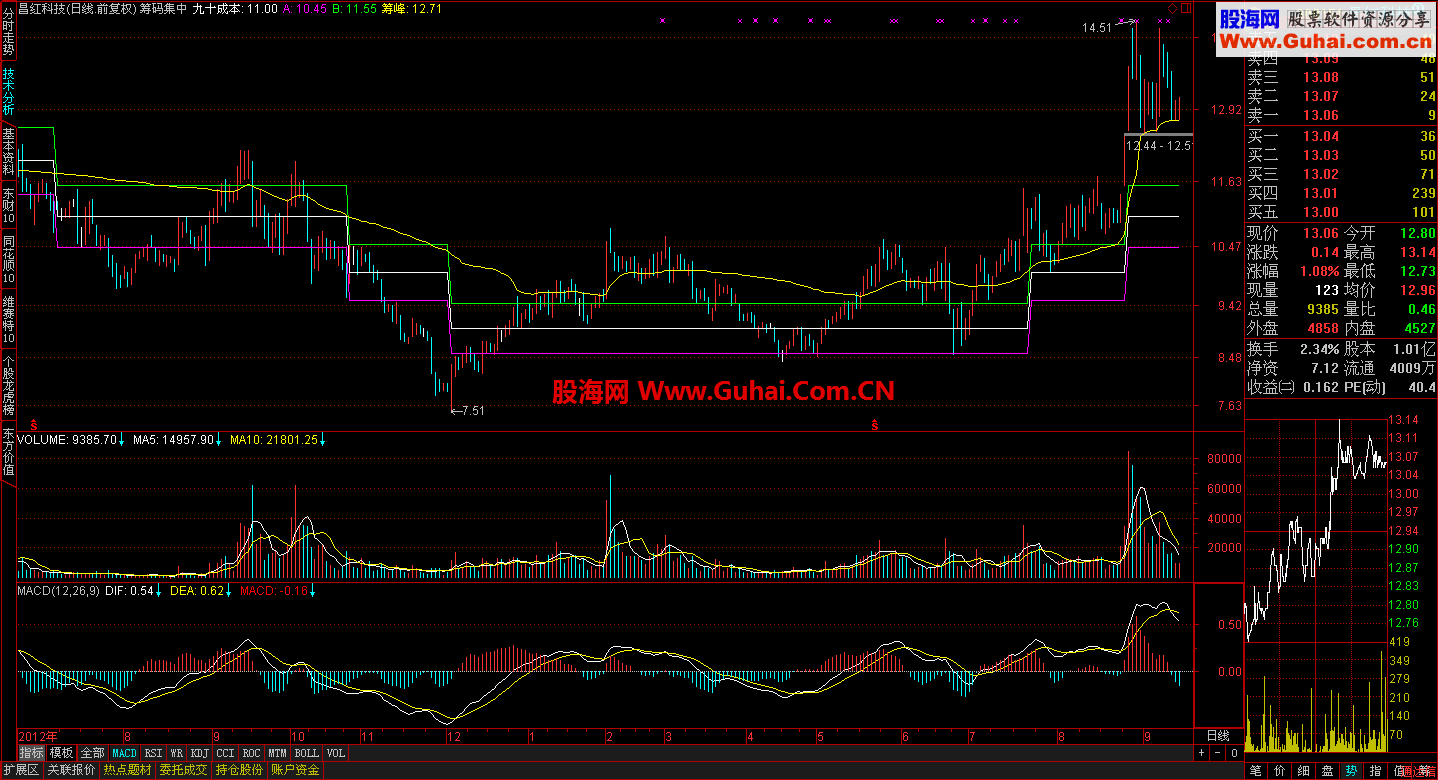Viewport: 1438px width, 780px height.
Task: Open the 持仓股份 panel
Action: click(x=240, y=770)
